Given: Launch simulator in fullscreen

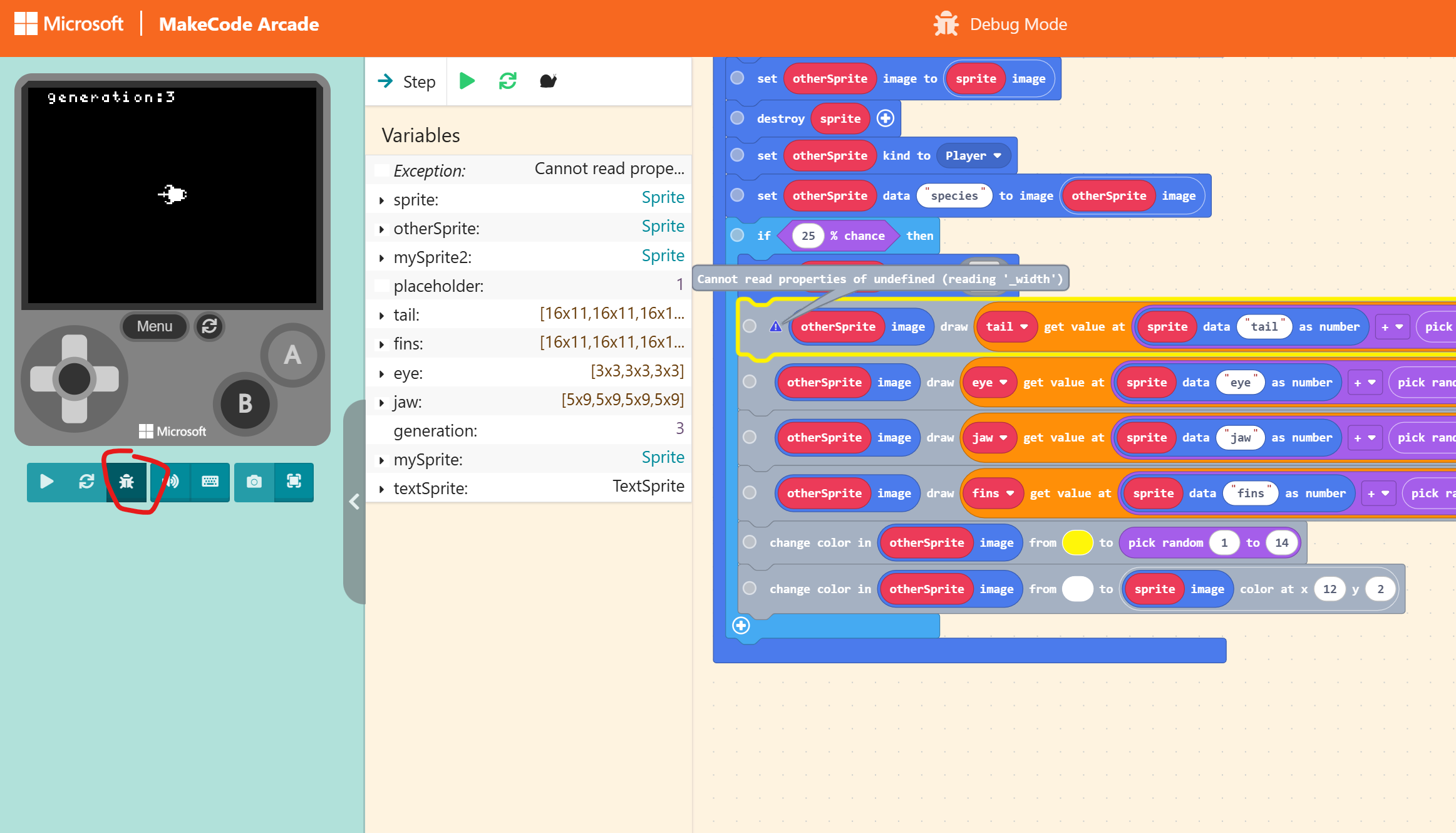Looking at the screenshot, I should coord(294,482).
